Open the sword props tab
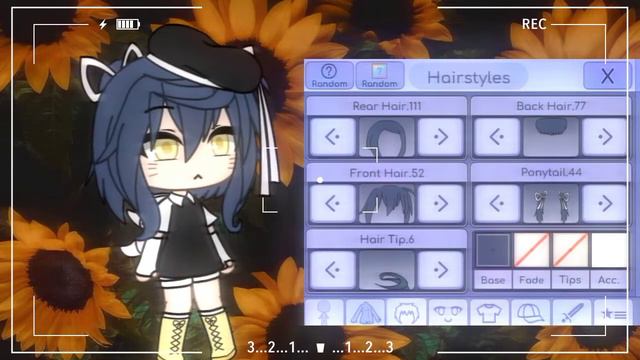The image size is (640, 360). click(572, 312)
